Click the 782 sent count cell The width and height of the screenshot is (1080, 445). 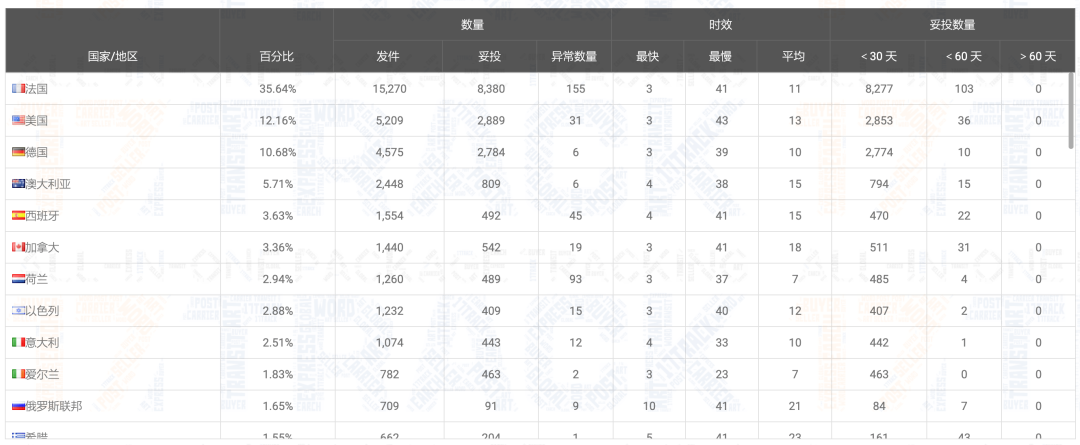389,374
